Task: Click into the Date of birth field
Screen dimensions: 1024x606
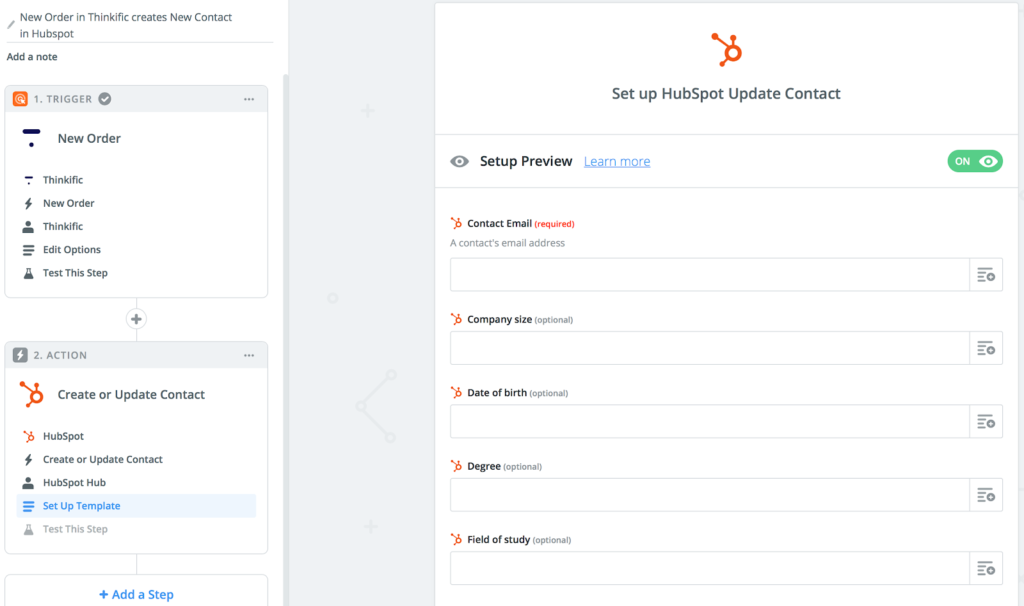Action: [709, 421]
